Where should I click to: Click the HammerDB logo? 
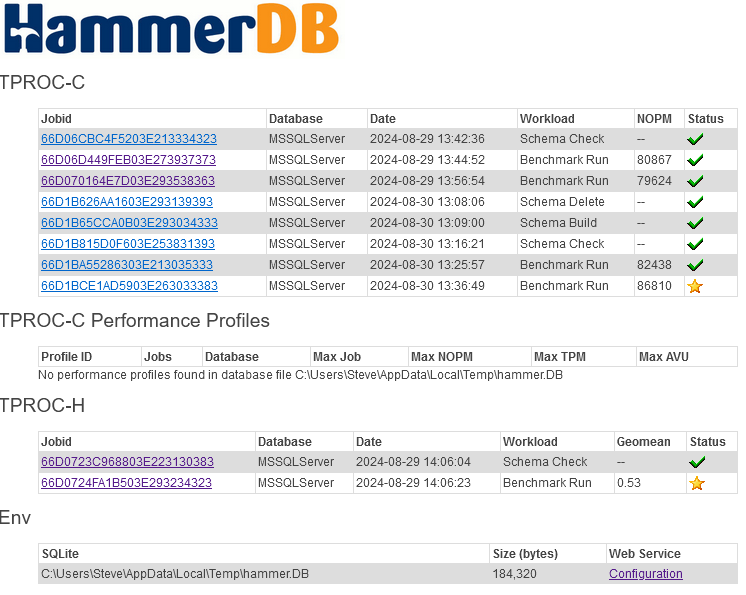click(x=171, y=29)
